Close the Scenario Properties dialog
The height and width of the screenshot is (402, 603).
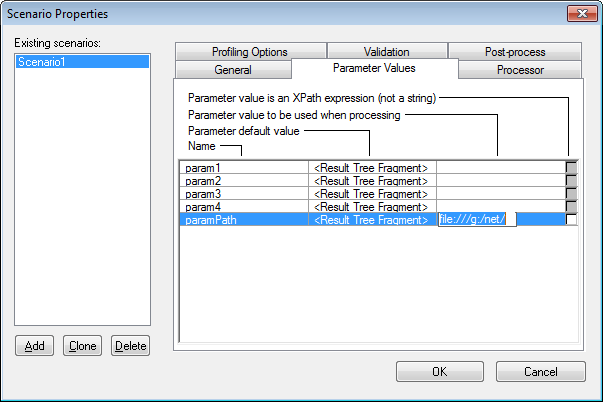(577, 15)
